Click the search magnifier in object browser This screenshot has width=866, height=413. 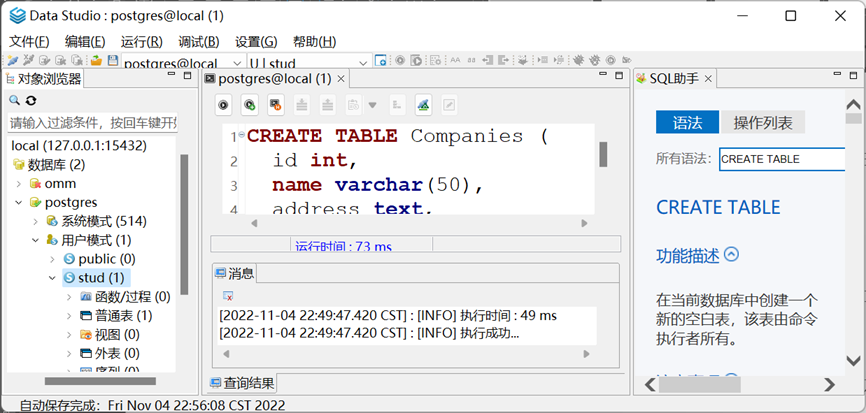[x=15, y=100]
